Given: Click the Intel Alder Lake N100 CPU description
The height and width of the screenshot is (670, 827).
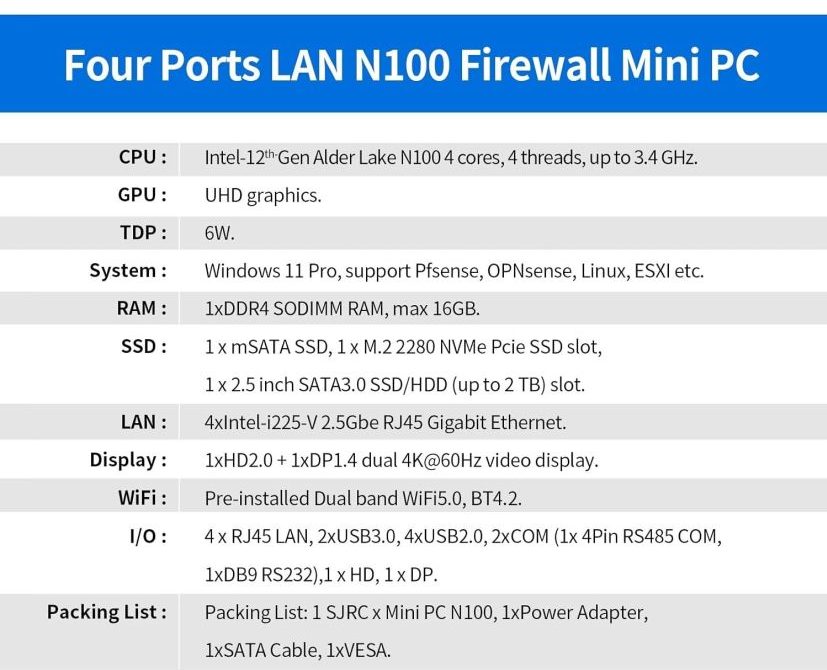Looking at the screenshot, I should [451, 158].
